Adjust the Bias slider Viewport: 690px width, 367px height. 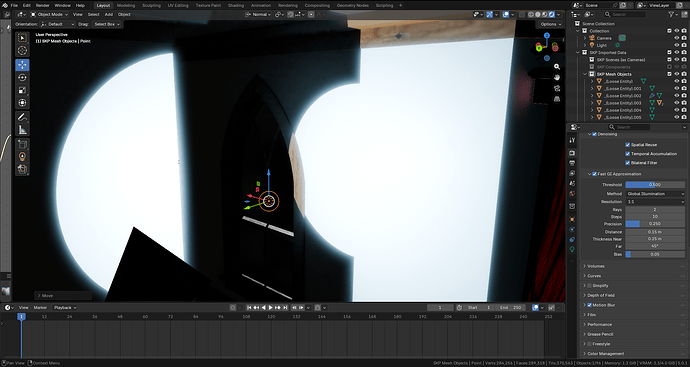coord(655,254)
